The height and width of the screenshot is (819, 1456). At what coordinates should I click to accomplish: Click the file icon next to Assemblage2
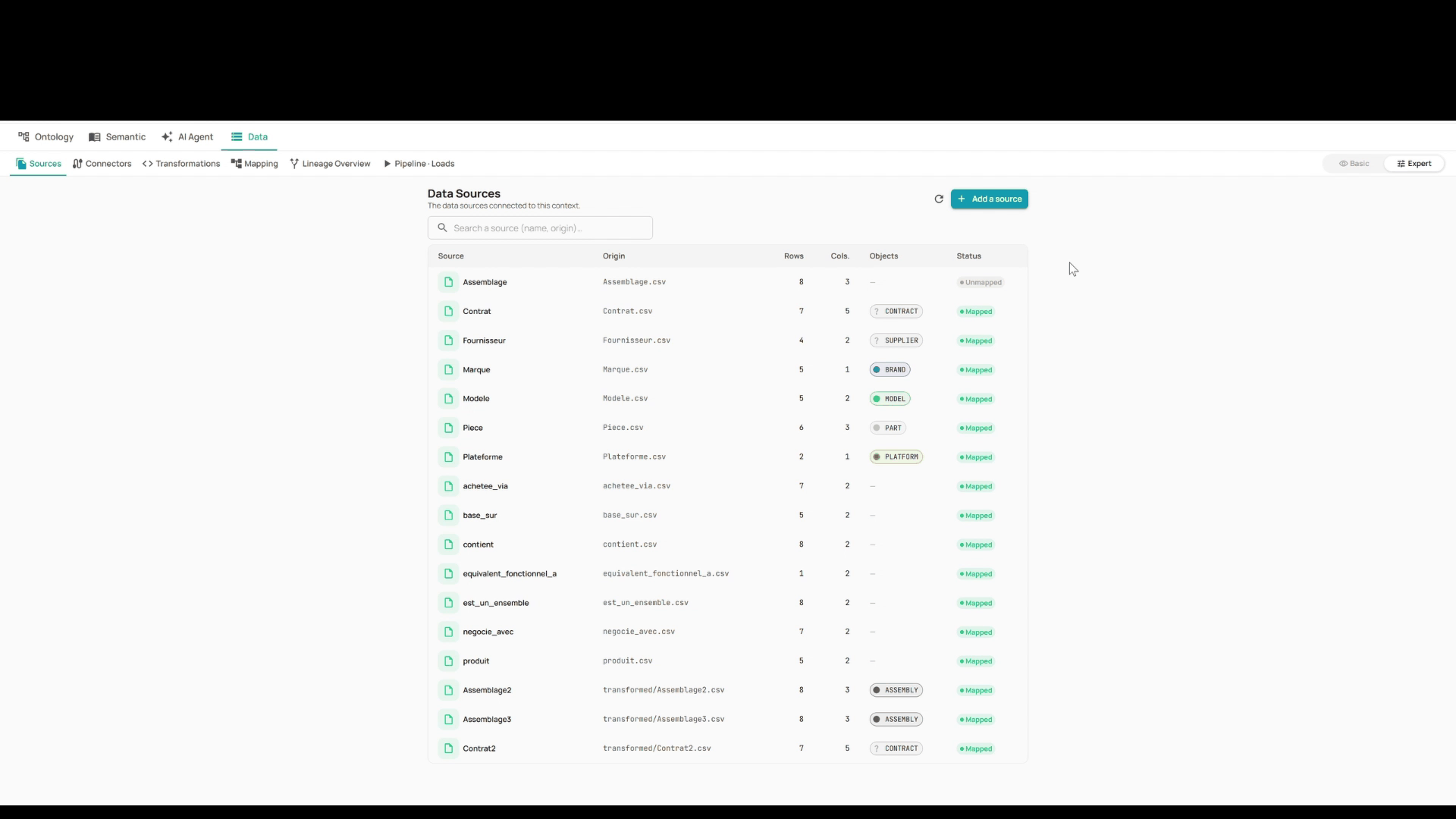click(448, 690)
